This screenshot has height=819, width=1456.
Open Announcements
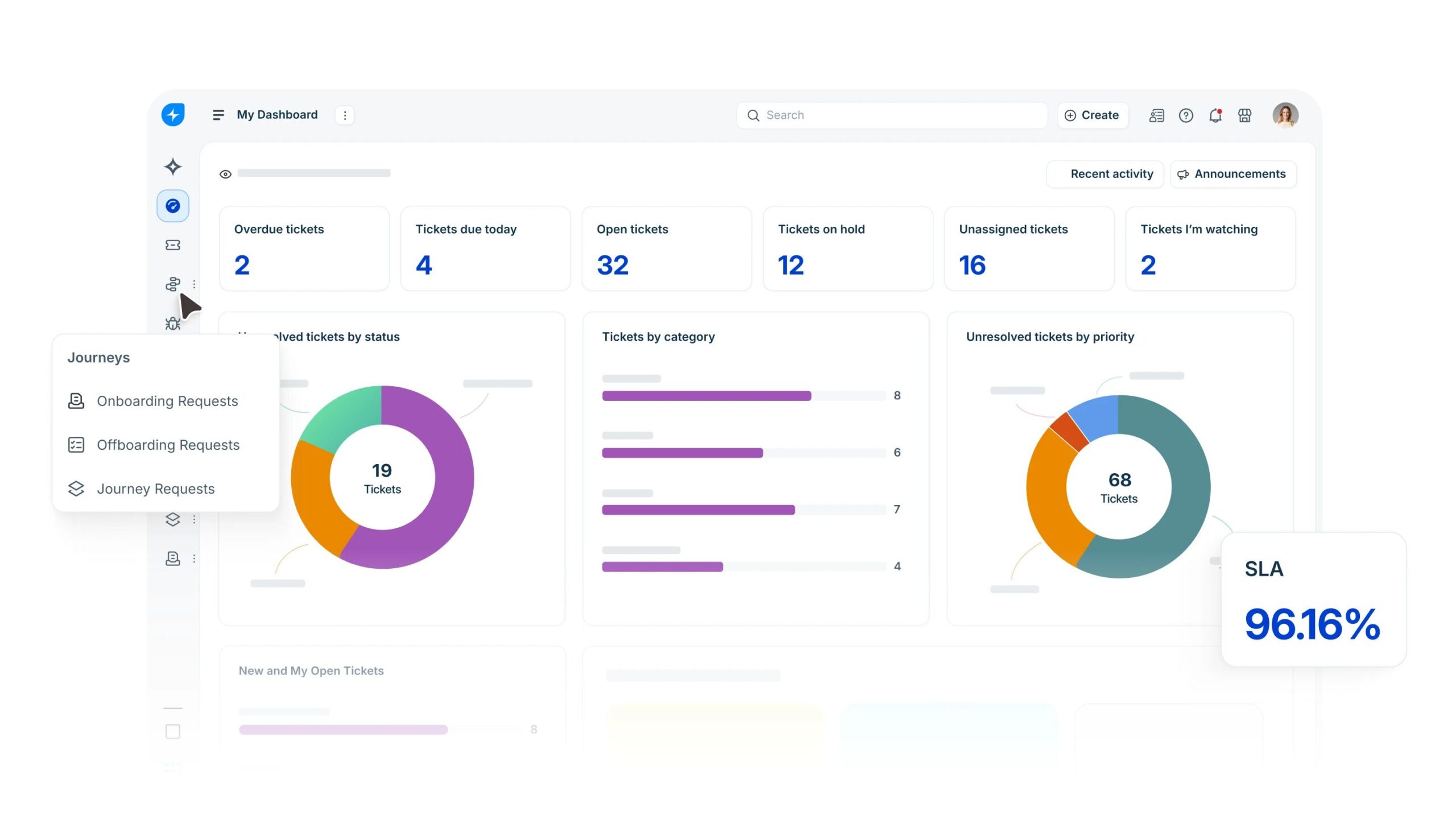click(1233, 174)
